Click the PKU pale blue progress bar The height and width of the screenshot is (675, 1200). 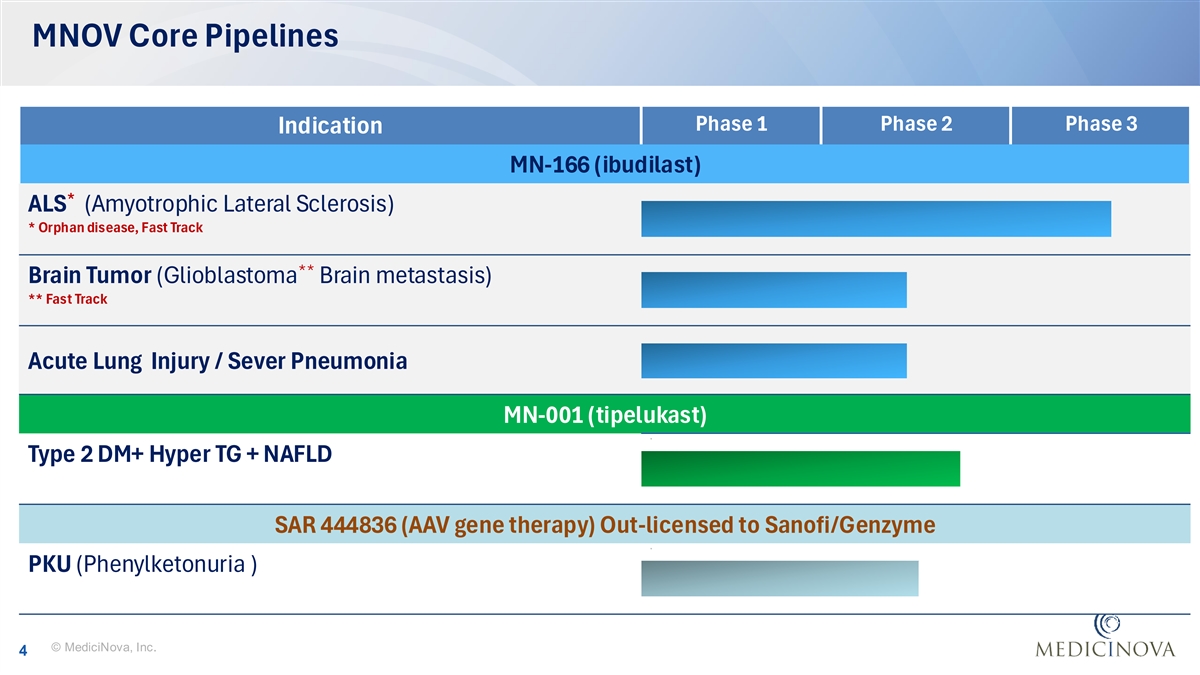click(x=779, y=578)
